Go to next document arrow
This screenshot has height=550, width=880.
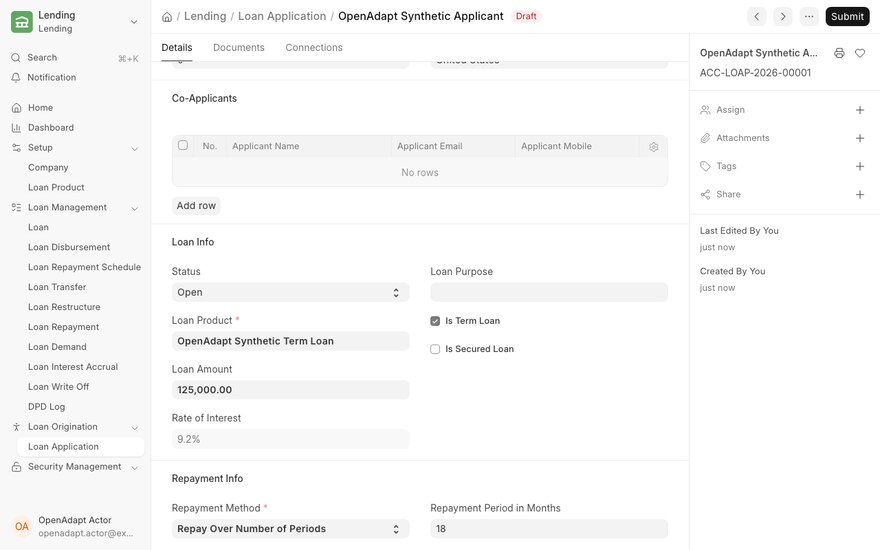(783, 16)
